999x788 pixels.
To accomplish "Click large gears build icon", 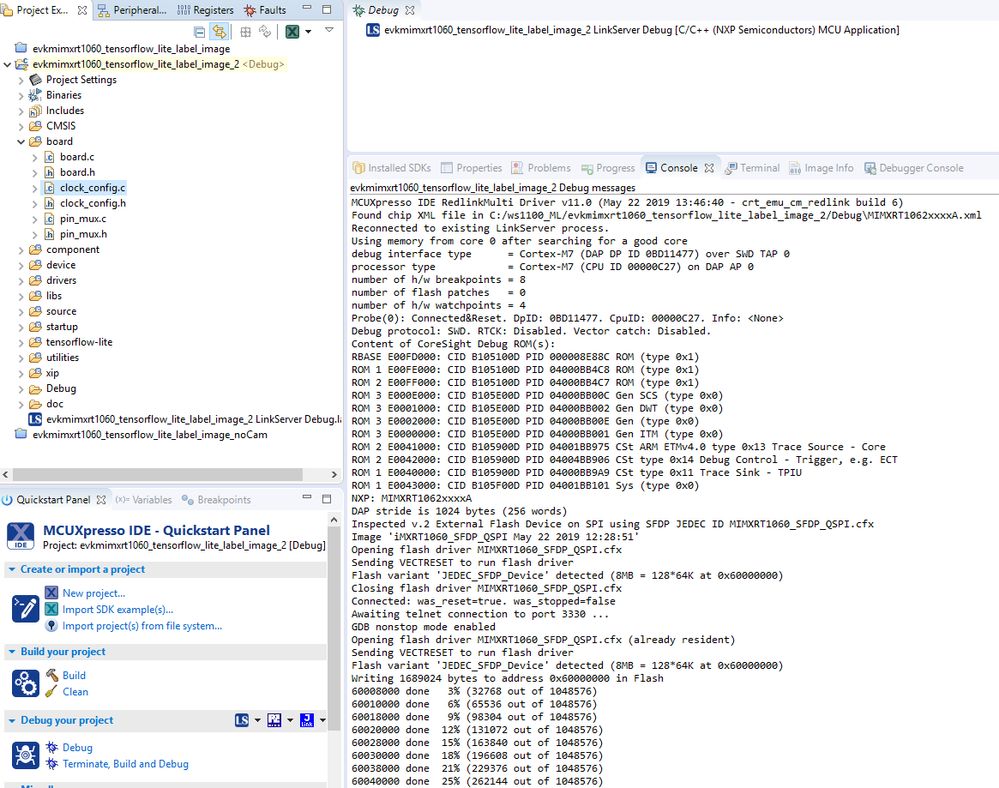I will click(25, 684).
